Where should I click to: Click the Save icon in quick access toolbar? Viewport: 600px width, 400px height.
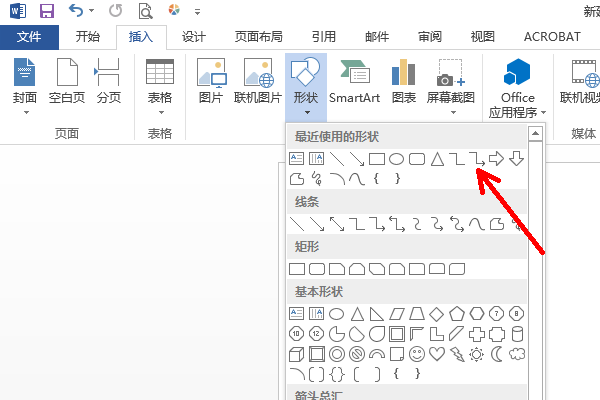click(x=47, y=11)
